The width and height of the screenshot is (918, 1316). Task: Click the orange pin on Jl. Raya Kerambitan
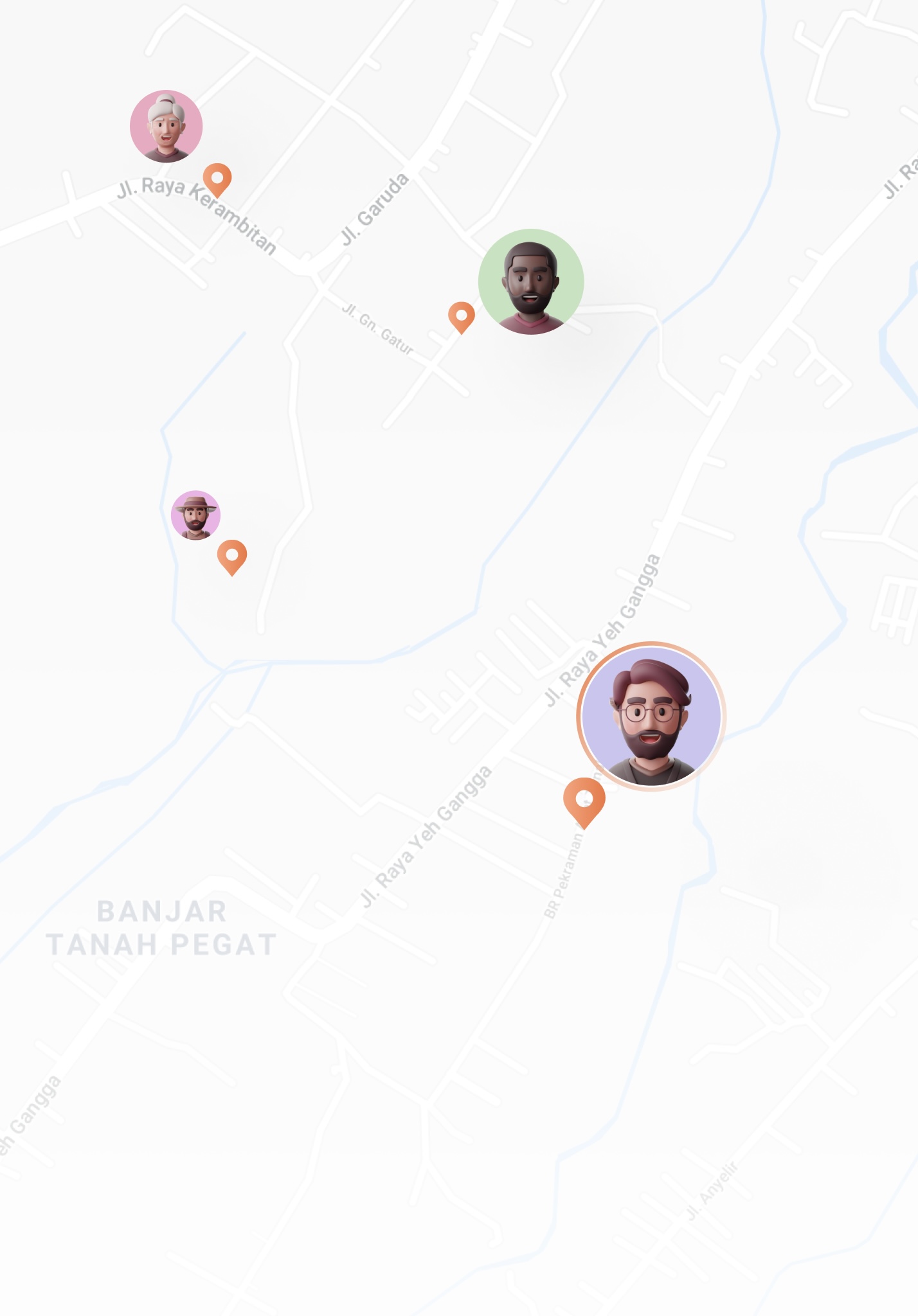click(217, 180)
